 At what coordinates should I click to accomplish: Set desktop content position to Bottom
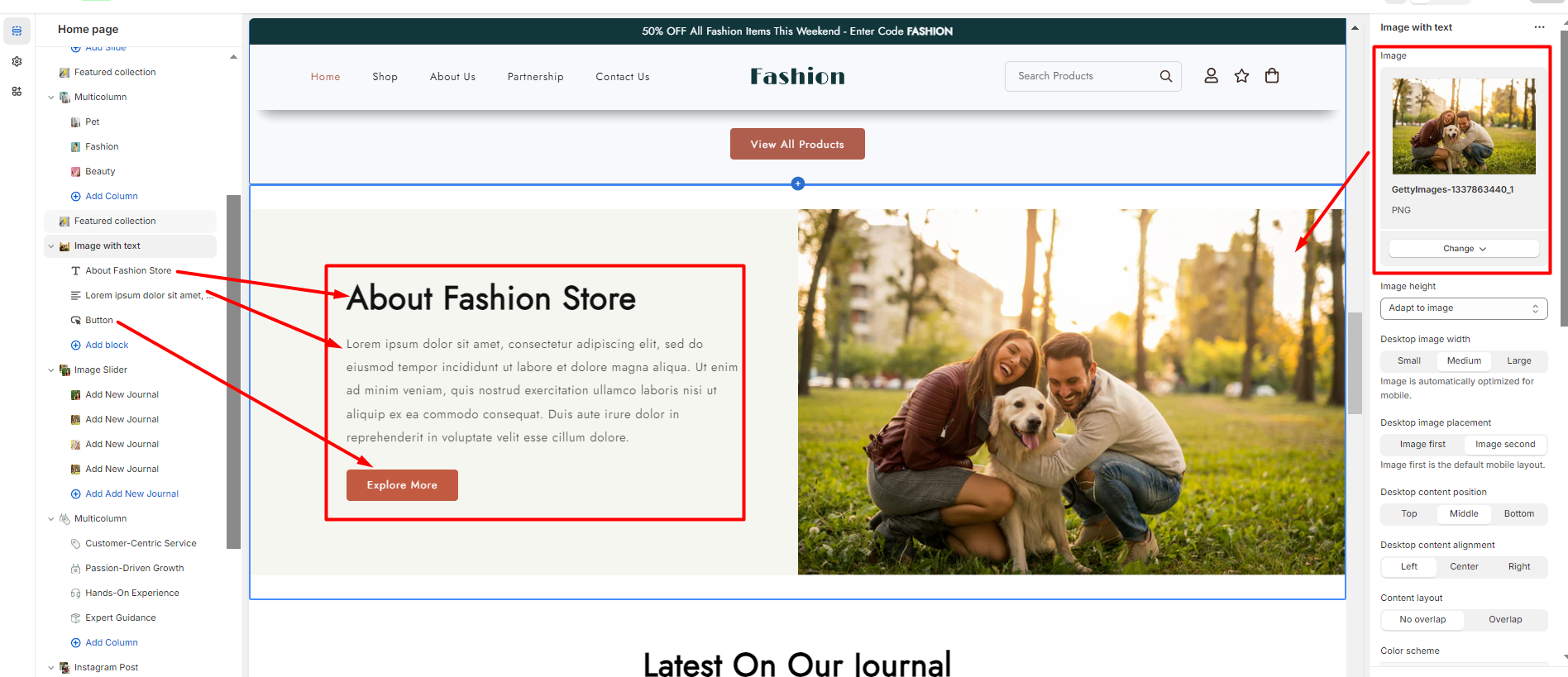point(1519,513)
